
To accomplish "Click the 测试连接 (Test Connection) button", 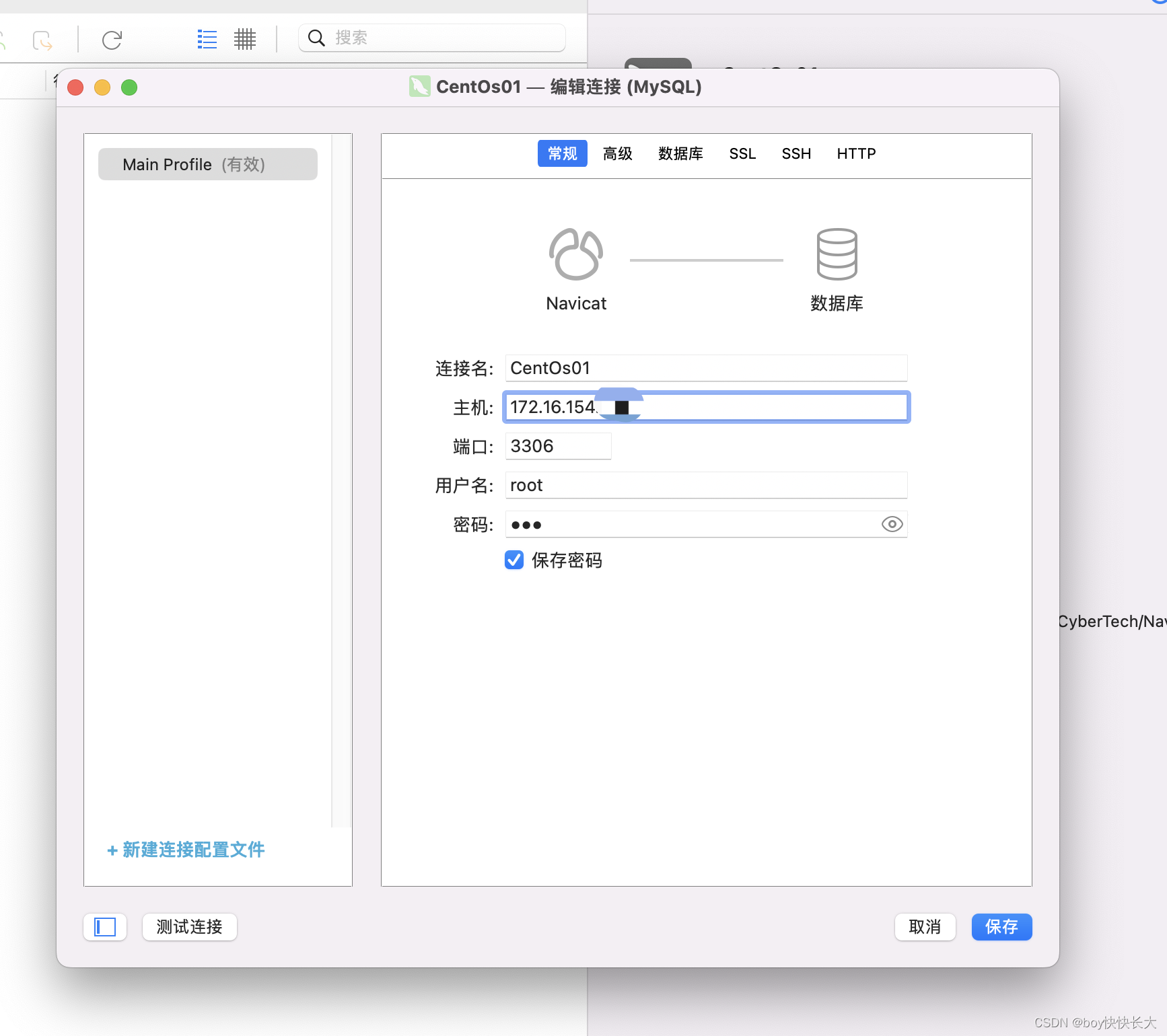I will pos(190,927).
